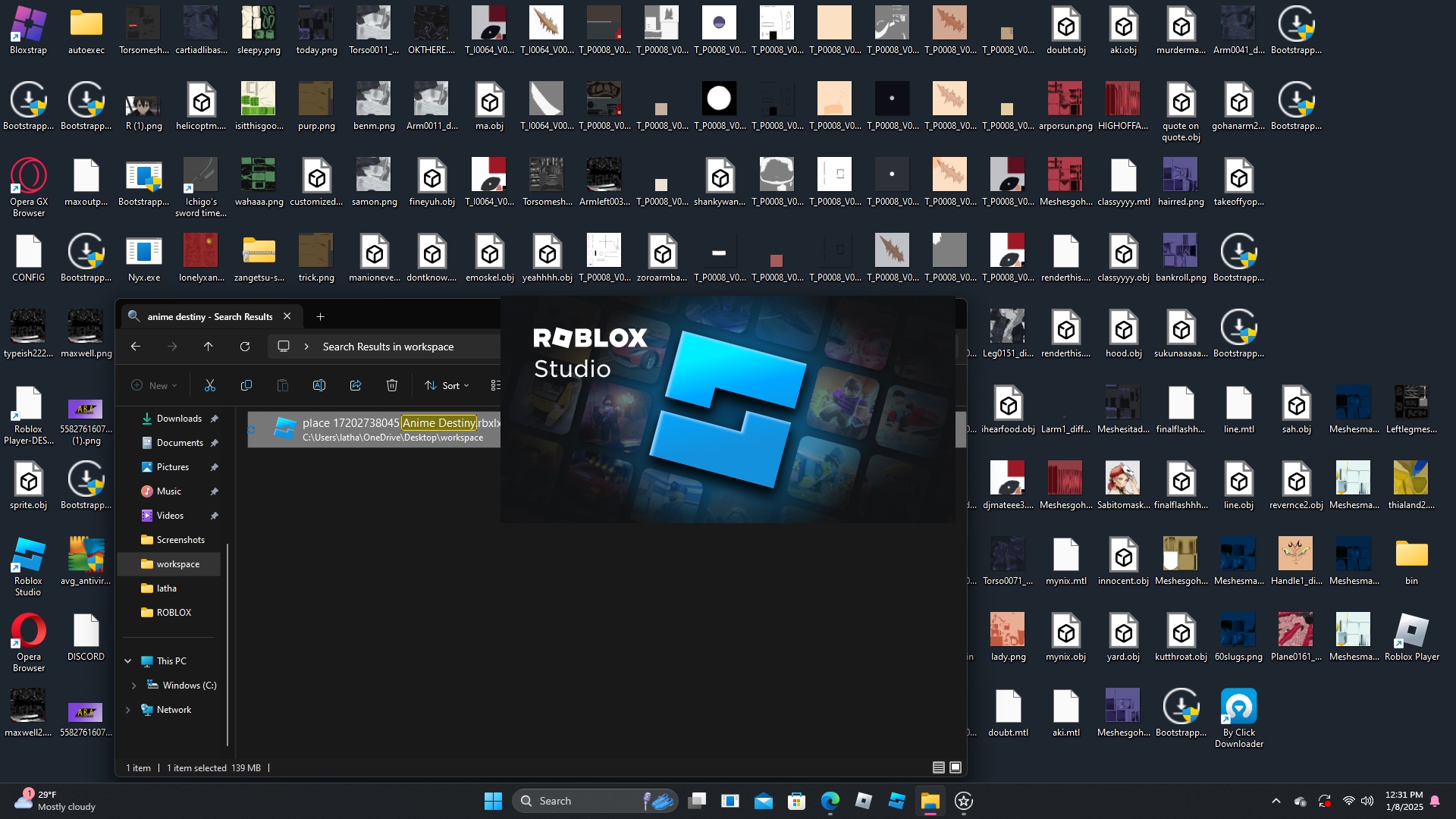
Task: Click the Rename icon in Explorer toolbar
Action: [x=319, y=385]
